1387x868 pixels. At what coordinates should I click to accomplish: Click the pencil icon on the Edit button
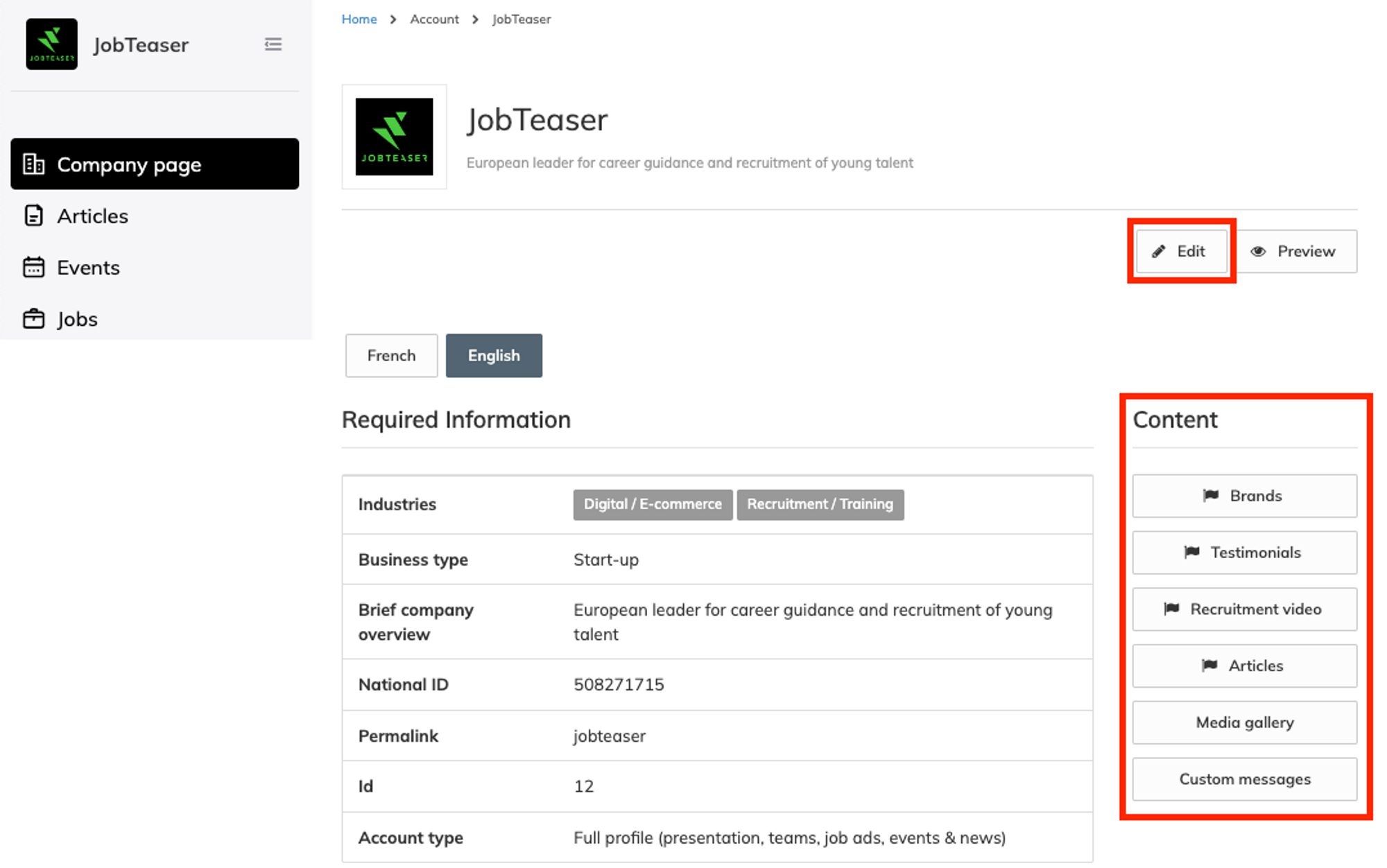click(1158, 252)
